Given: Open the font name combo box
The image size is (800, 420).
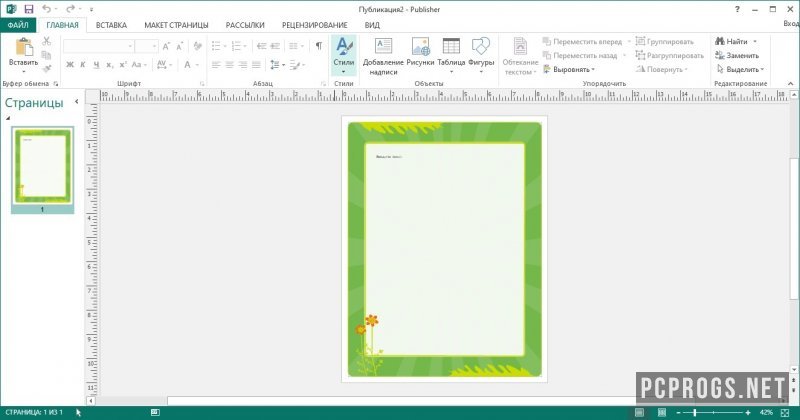Looking at the screenshot, I should [98, 46].
